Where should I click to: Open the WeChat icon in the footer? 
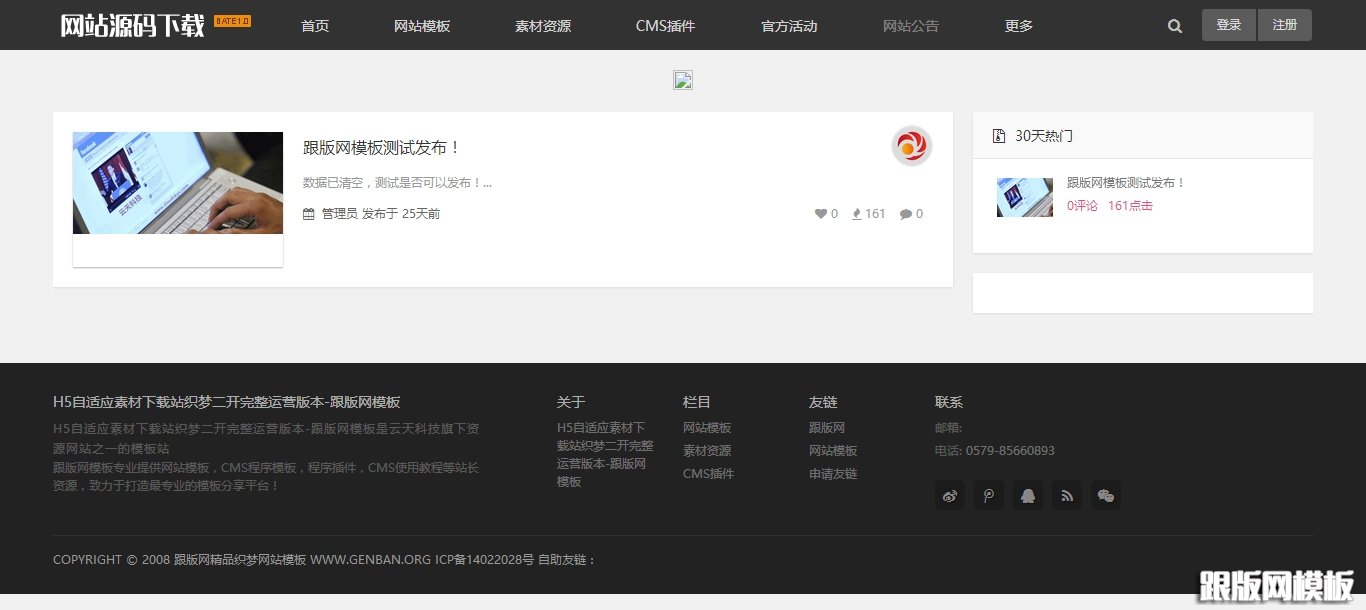(x=1105, y=495)
